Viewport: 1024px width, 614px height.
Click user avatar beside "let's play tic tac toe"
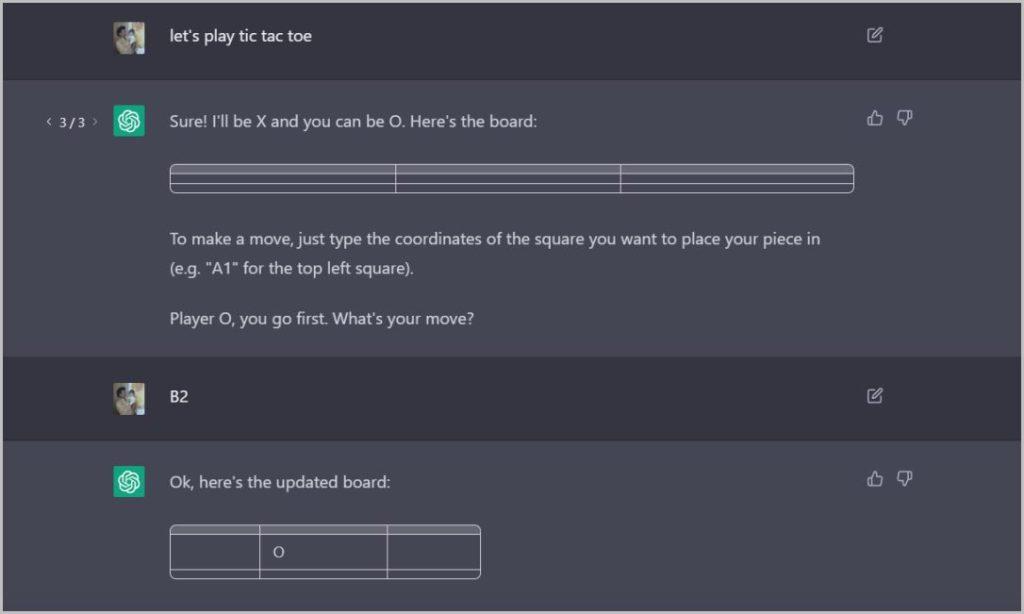tap(129, 38)
